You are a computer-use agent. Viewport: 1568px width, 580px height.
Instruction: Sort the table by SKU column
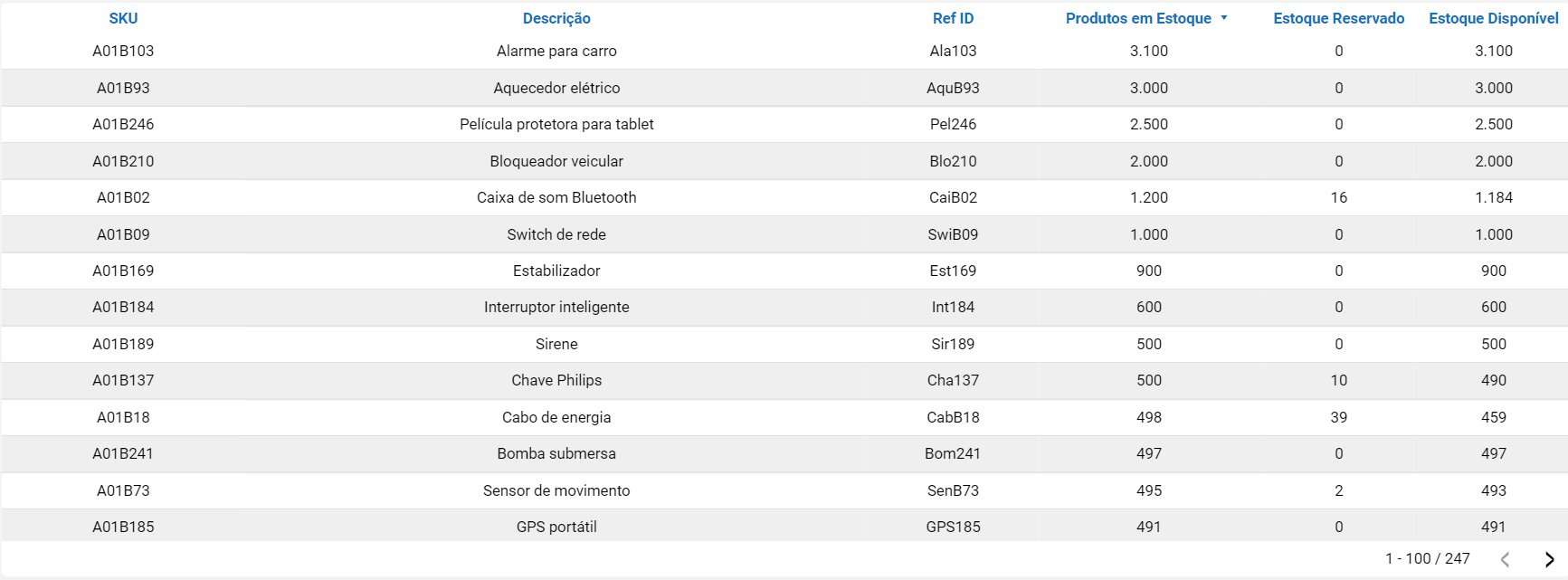click(122, 17)
